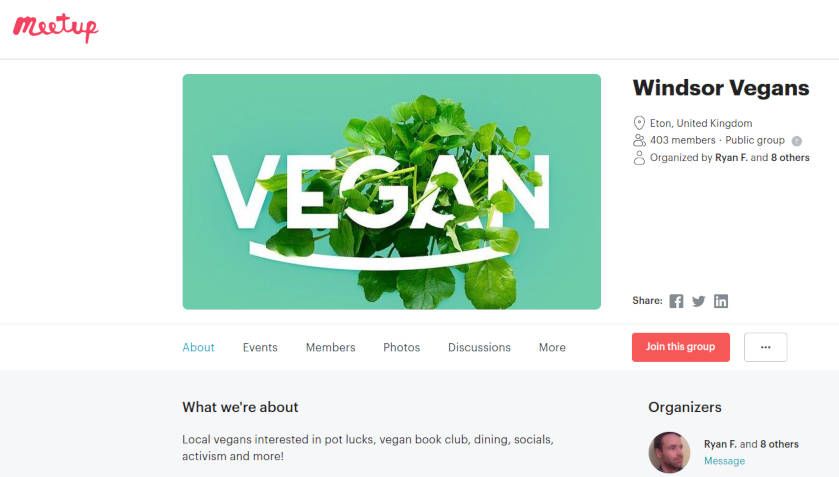Go to the Members tab

[x=331, y=347]
